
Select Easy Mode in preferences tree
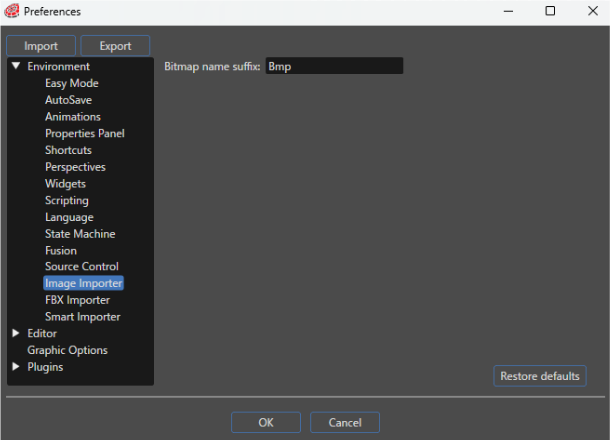tap(72, 83)
